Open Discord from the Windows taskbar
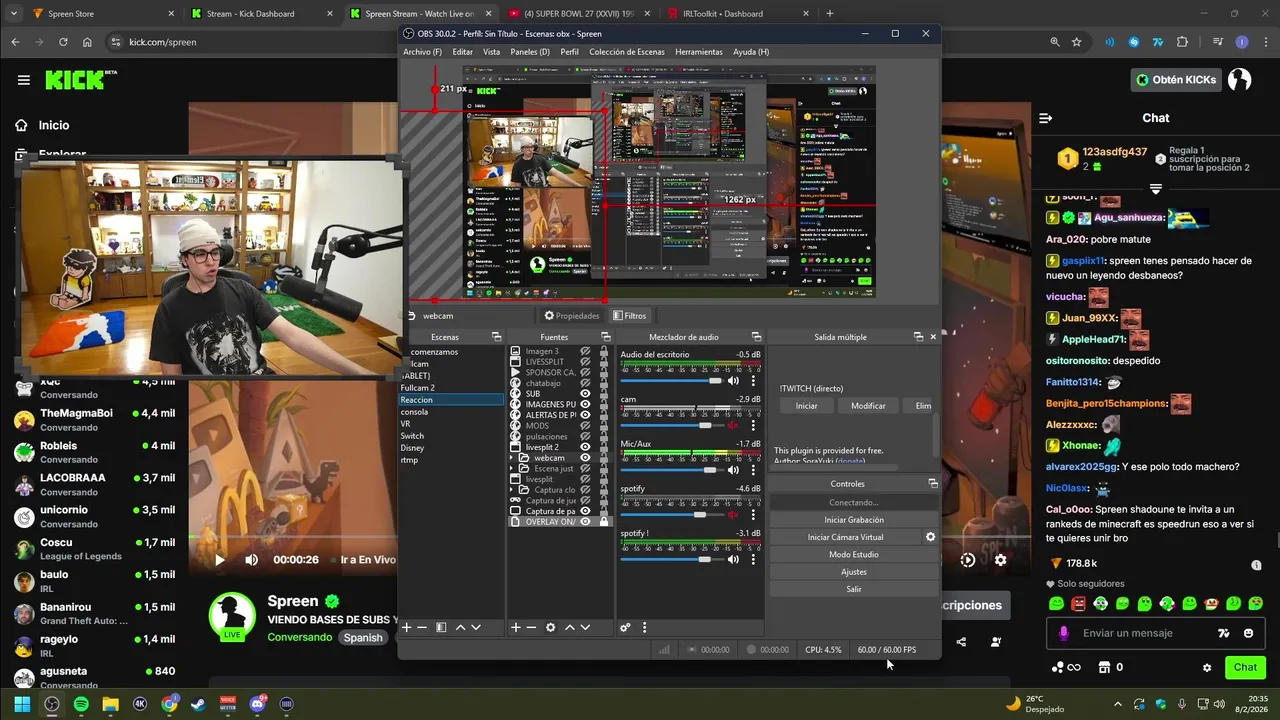This screenshot has height=720, width=1280. tap(257, 704)
